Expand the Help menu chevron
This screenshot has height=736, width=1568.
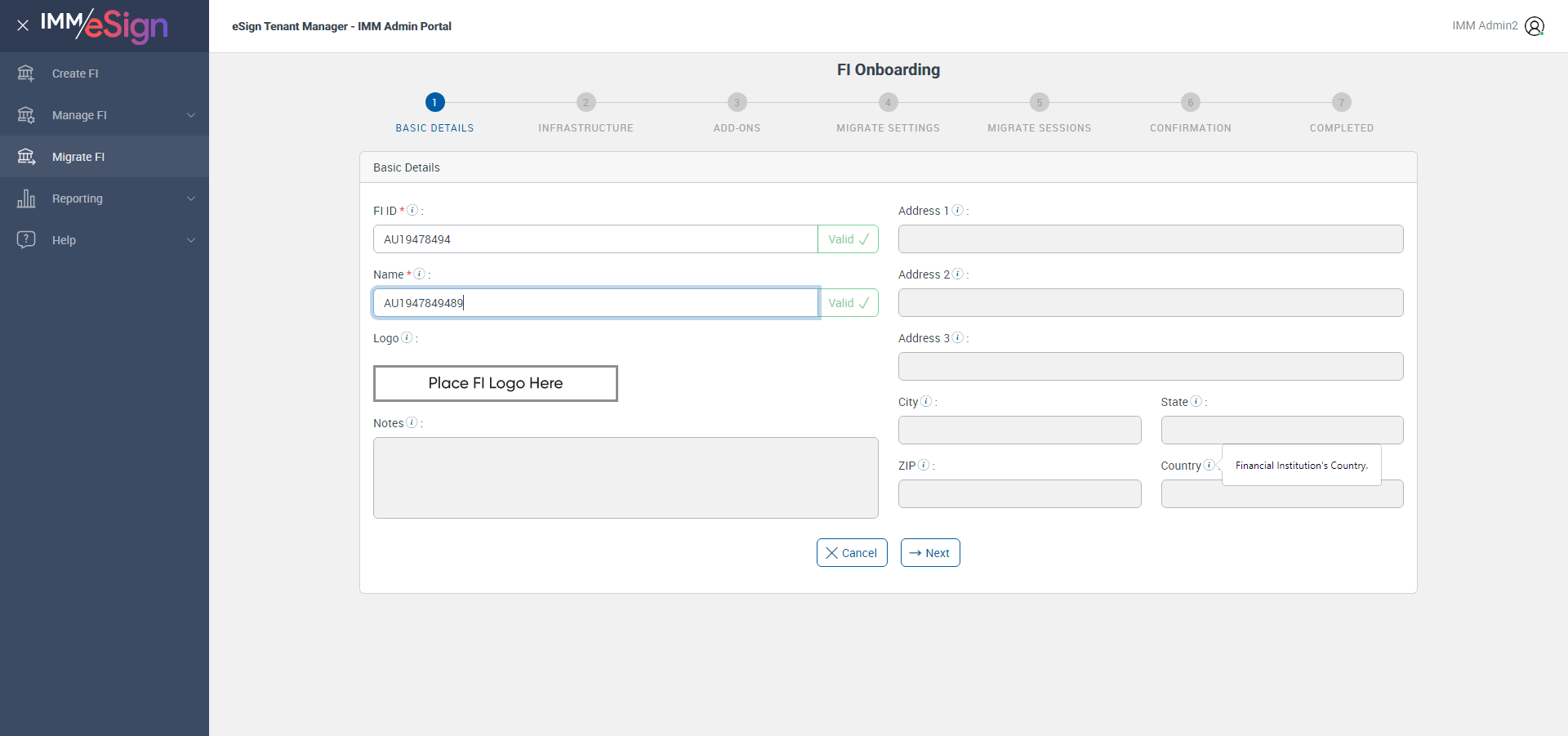191,240
